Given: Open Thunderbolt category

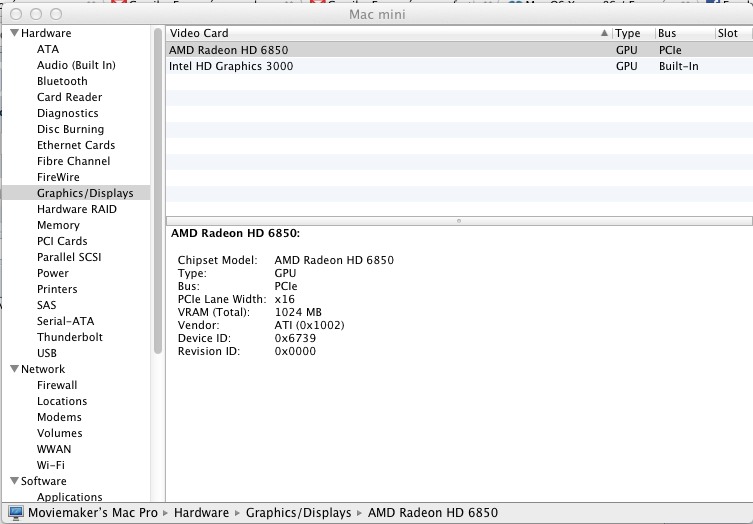Looking at the screenshot, I should (x=70, y=337).
